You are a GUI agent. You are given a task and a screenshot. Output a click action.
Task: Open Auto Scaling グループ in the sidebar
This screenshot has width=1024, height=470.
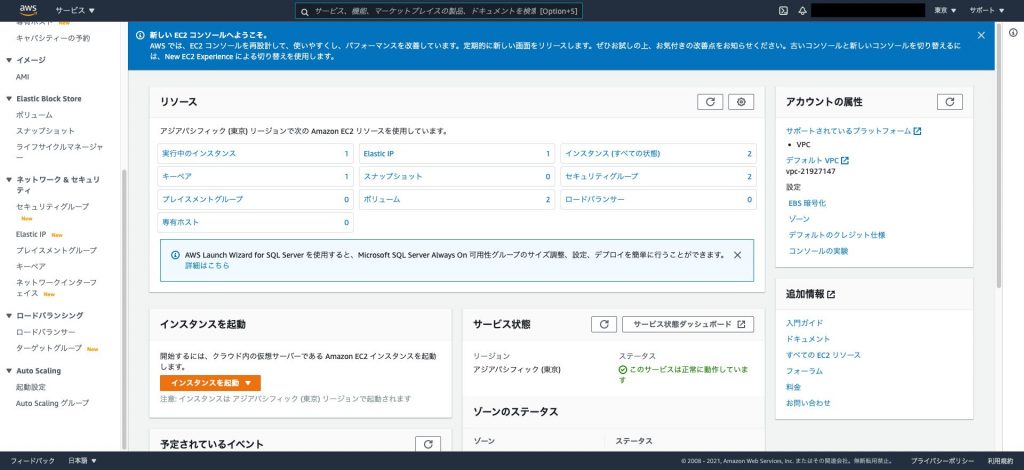52,403
